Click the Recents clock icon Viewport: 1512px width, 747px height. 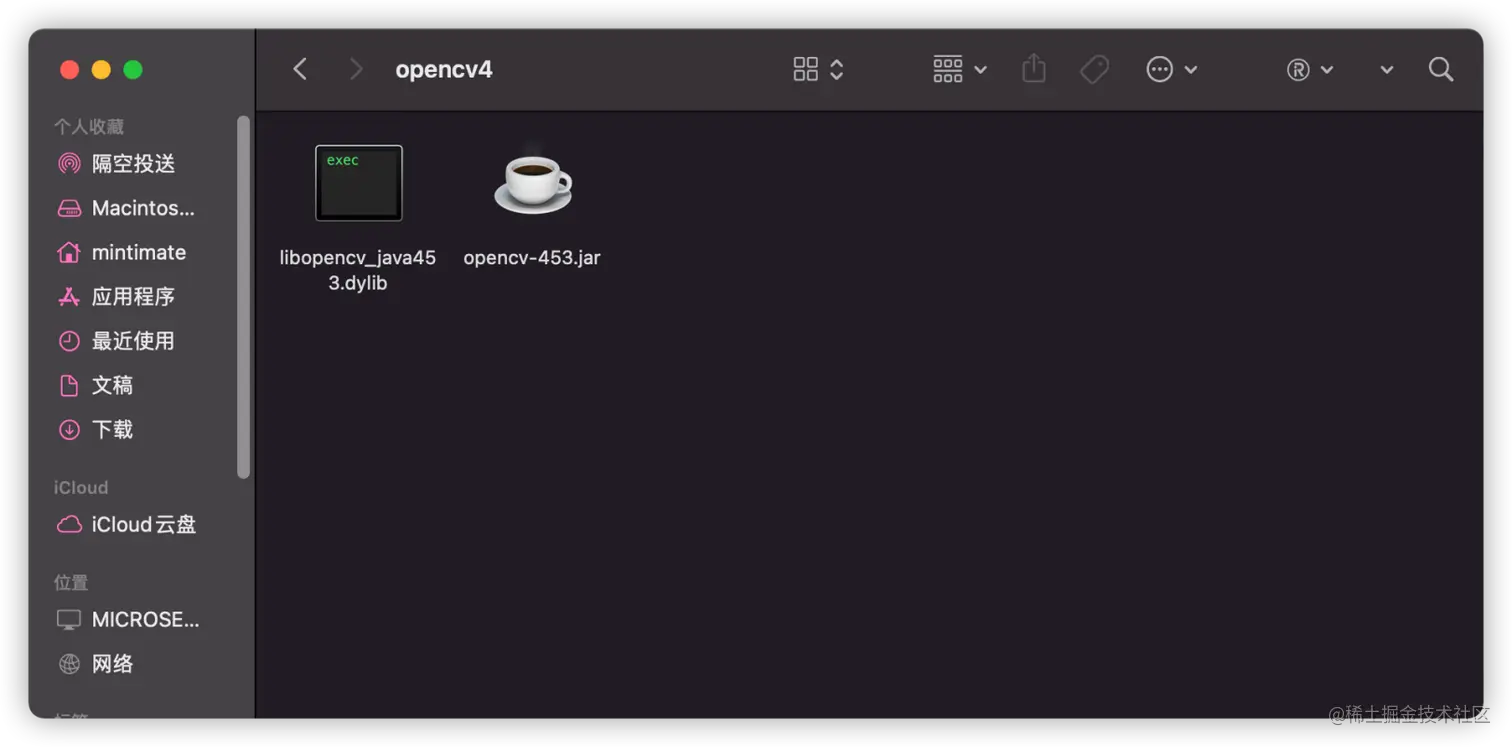(x=69, y=341)
